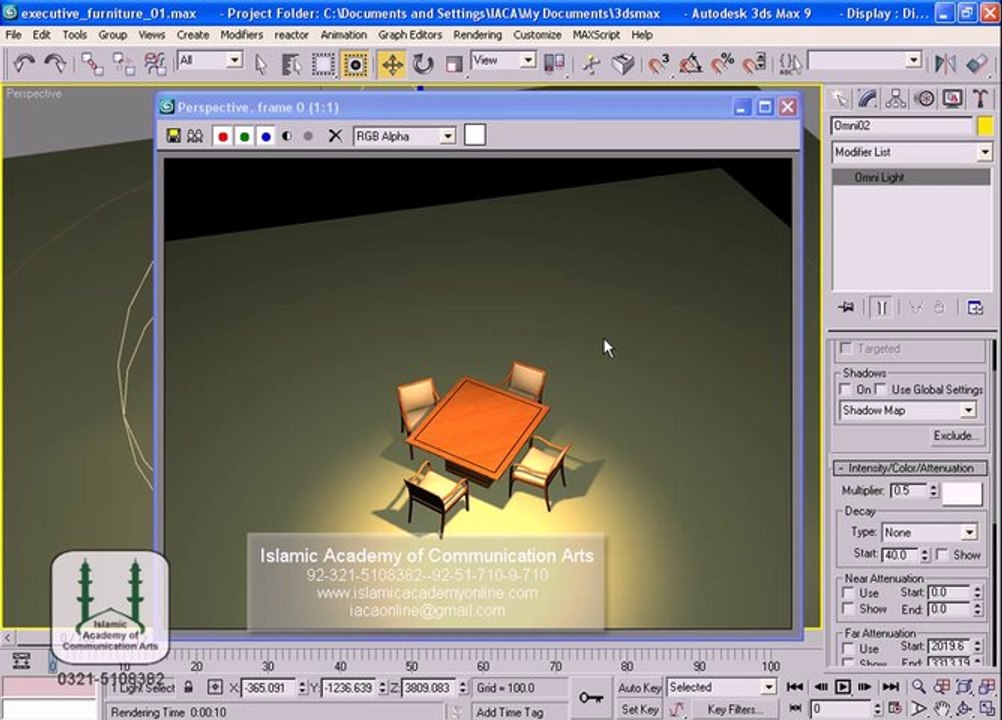Viewport: 1002px width, 720px height.
Task: Activate Select and Uniform Scale tool
Action: (x=454, y=64)
